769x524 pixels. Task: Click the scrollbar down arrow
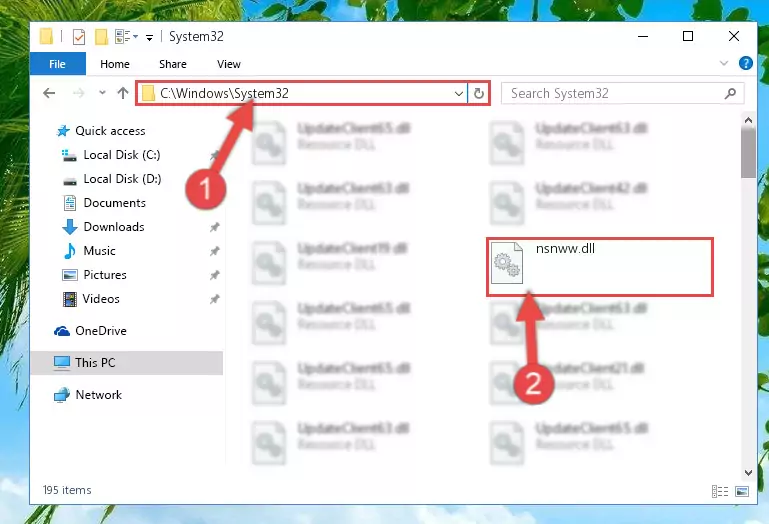[x=748, y=473]
